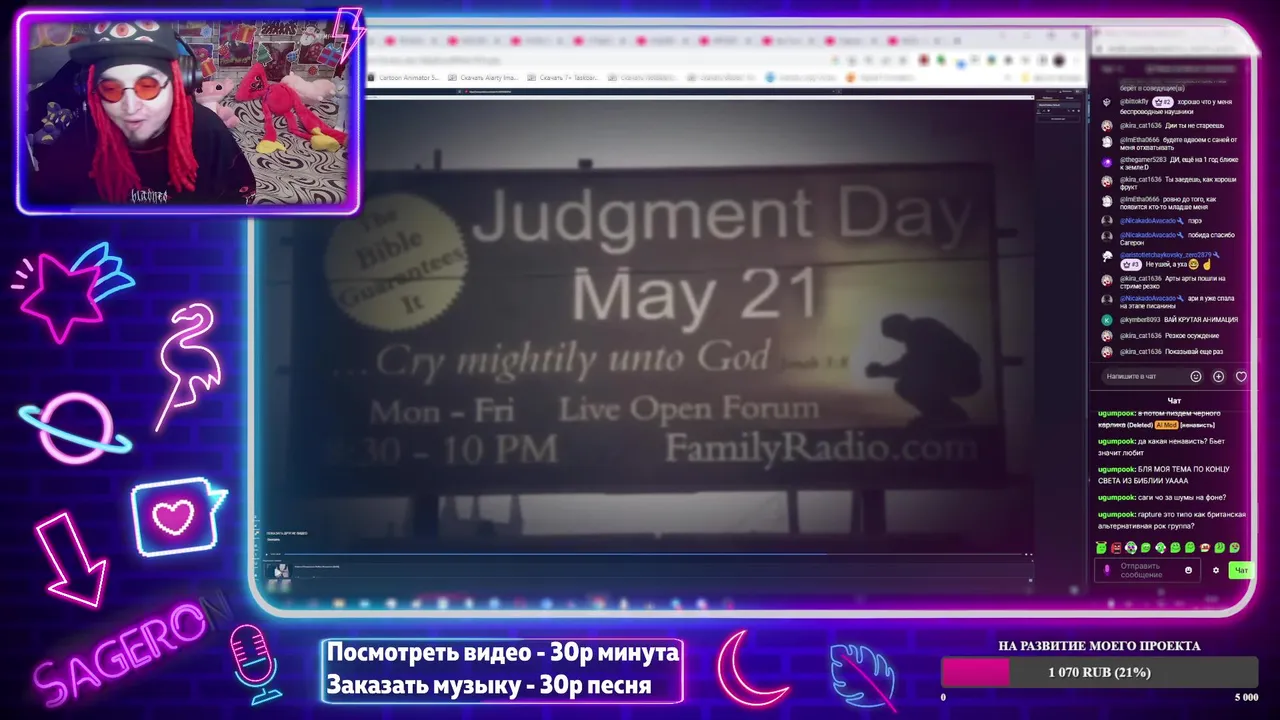The width and height of the screenshot is (1280, 720).
Task: Select the green halo emote in the emote row
Action: 1101,548
